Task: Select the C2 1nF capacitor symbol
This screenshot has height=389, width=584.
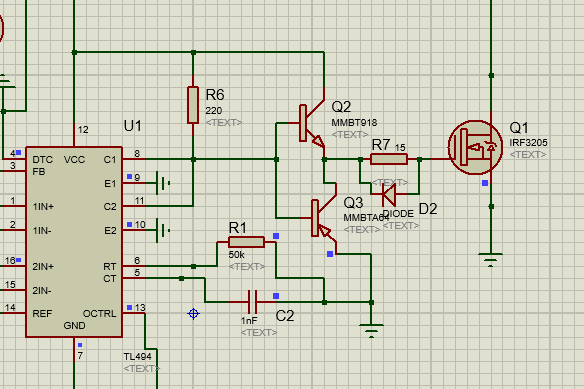Action: [253, 302]
